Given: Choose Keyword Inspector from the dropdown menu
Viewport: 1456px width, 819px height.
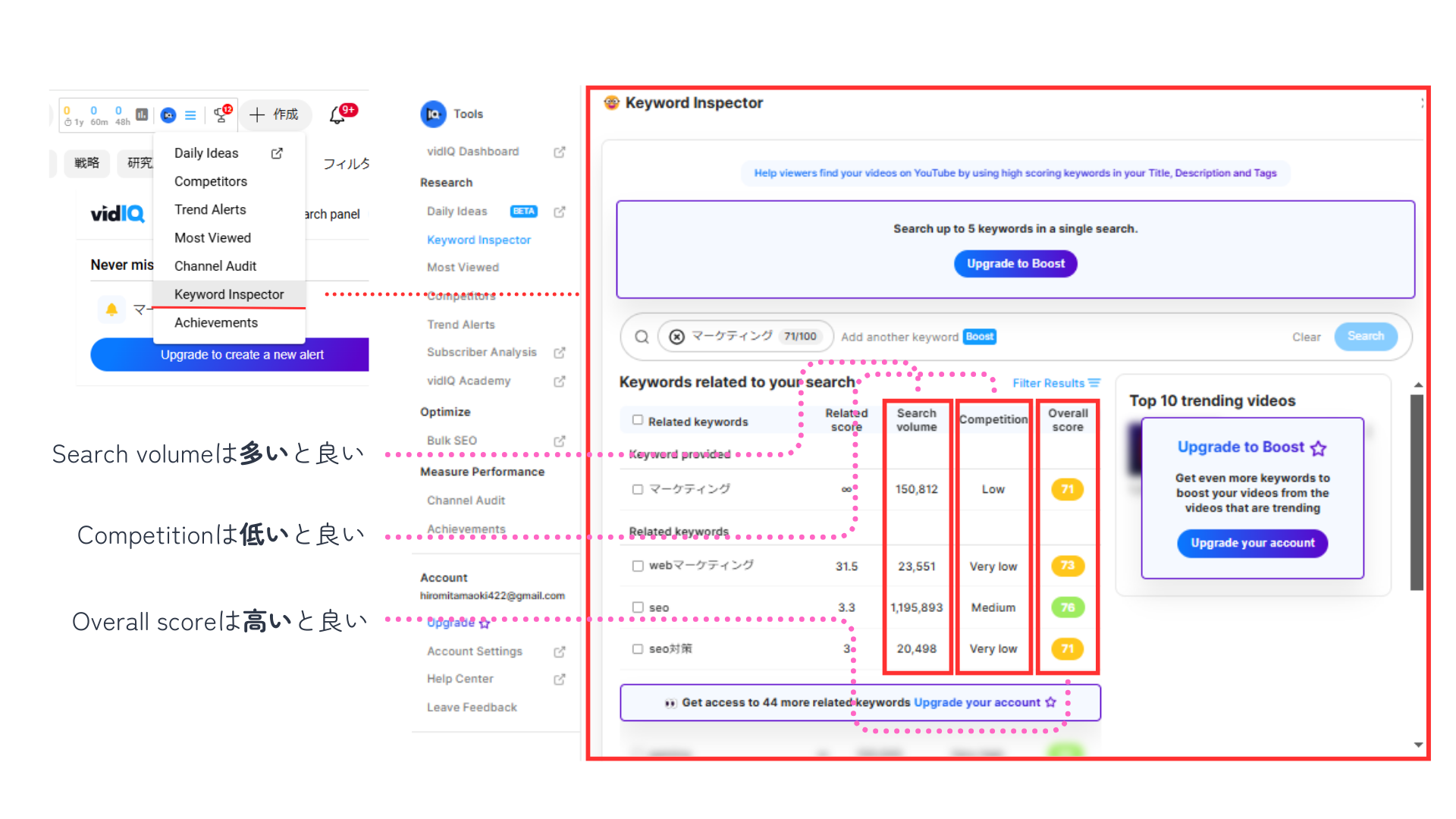Looking at the screenshot, I should pos(229,294).
